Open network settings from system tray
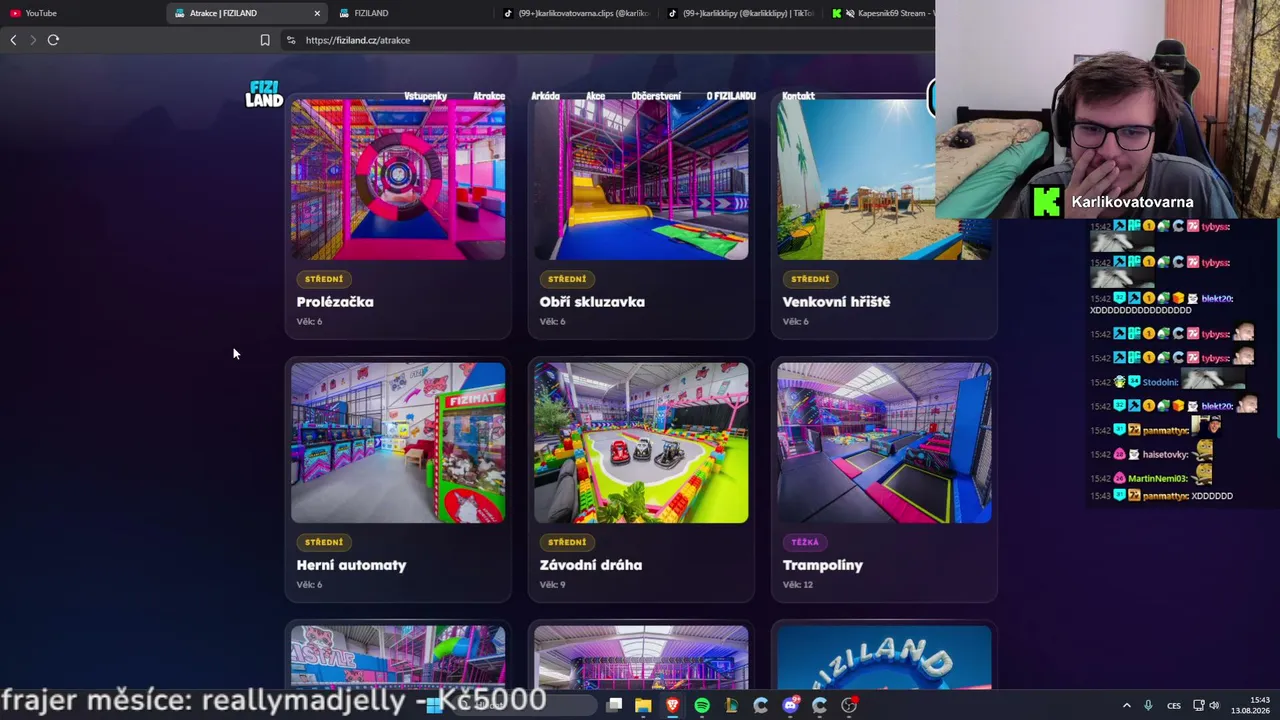This screenshot has width=1280, height=720. [1198, 705]
